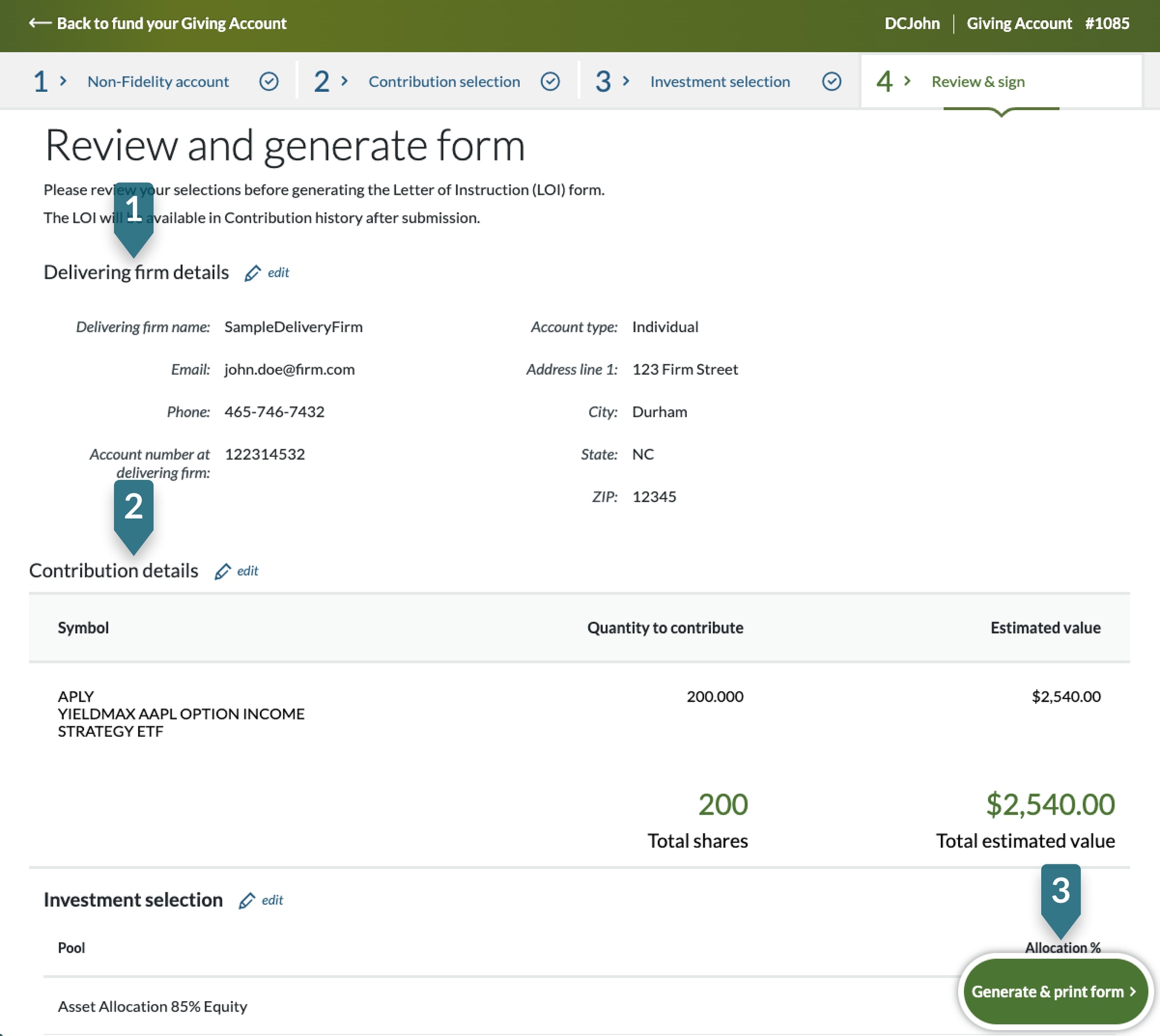Click city value Durham

click(x=659, y=412)
